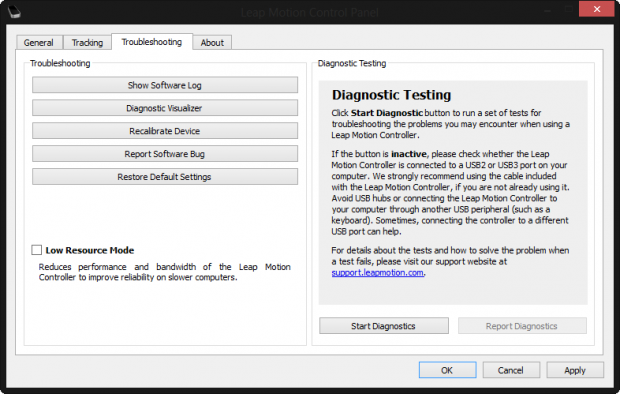Click Start Diagnostics button
The image size is (620, 394).
point(384,326)
